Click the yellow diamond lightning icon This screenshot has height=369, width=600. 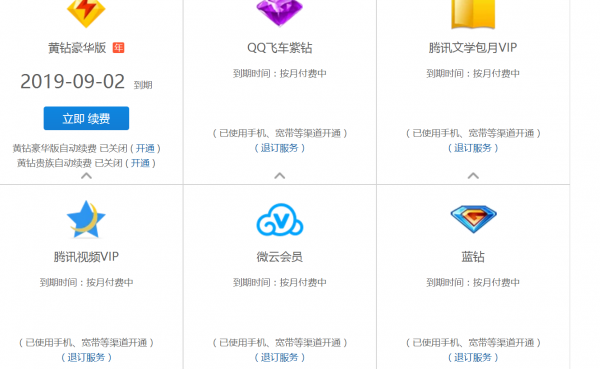86,13
